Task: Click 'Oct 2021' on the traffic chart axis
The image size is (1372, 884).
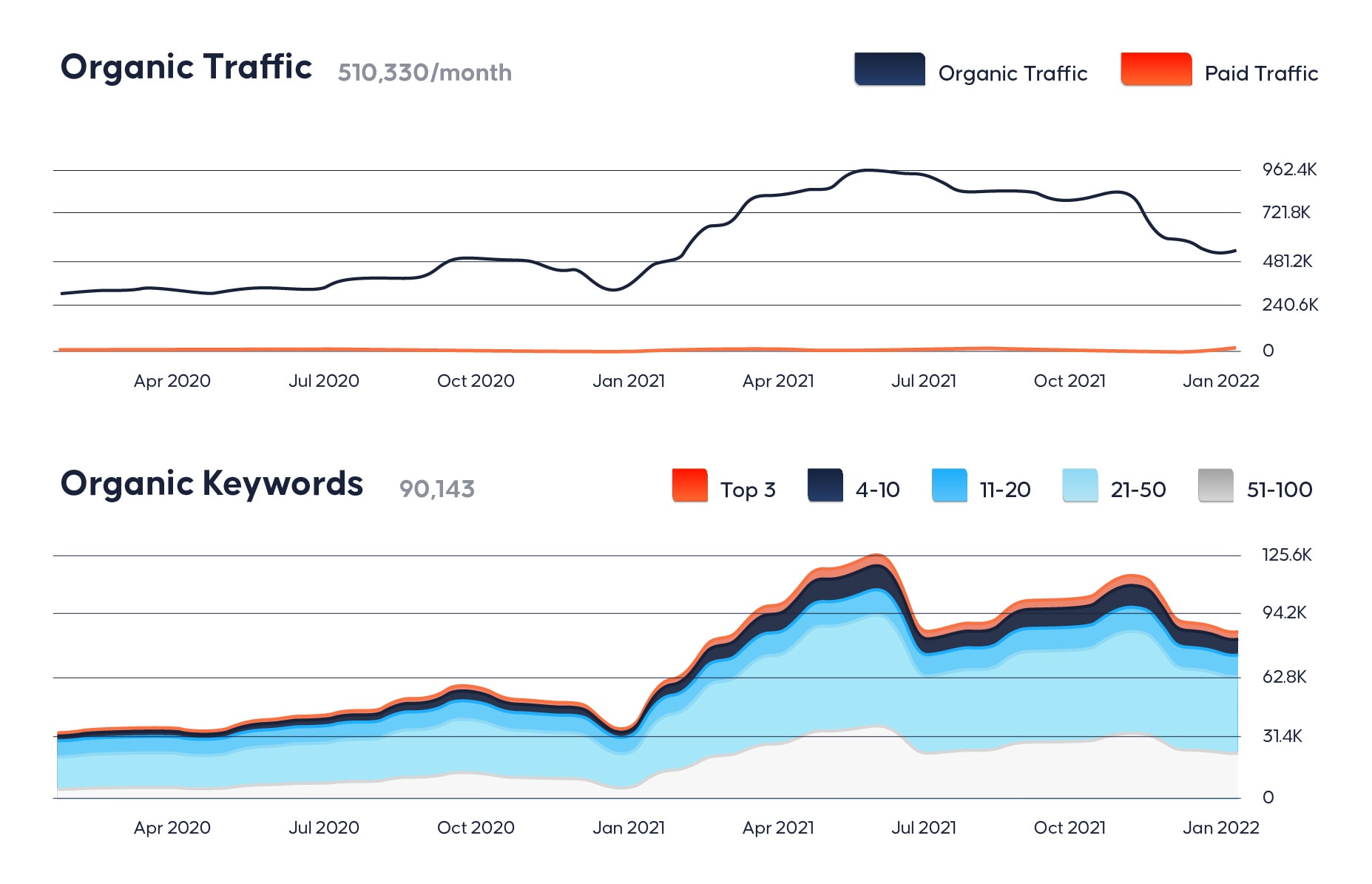Action: [1069, 381]
